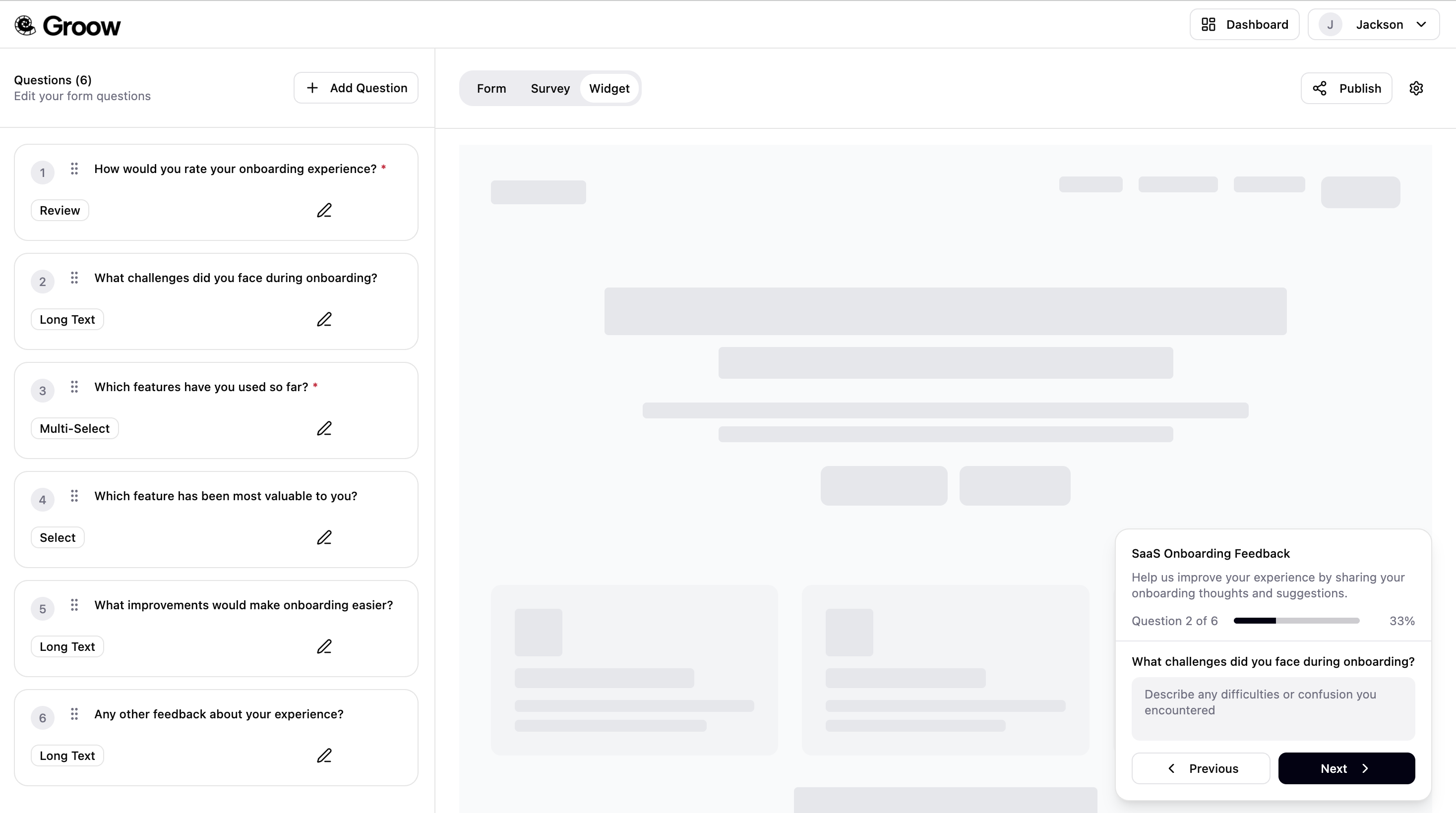
Task: Click the drag handle beside question 6
Action: (74, 714)
